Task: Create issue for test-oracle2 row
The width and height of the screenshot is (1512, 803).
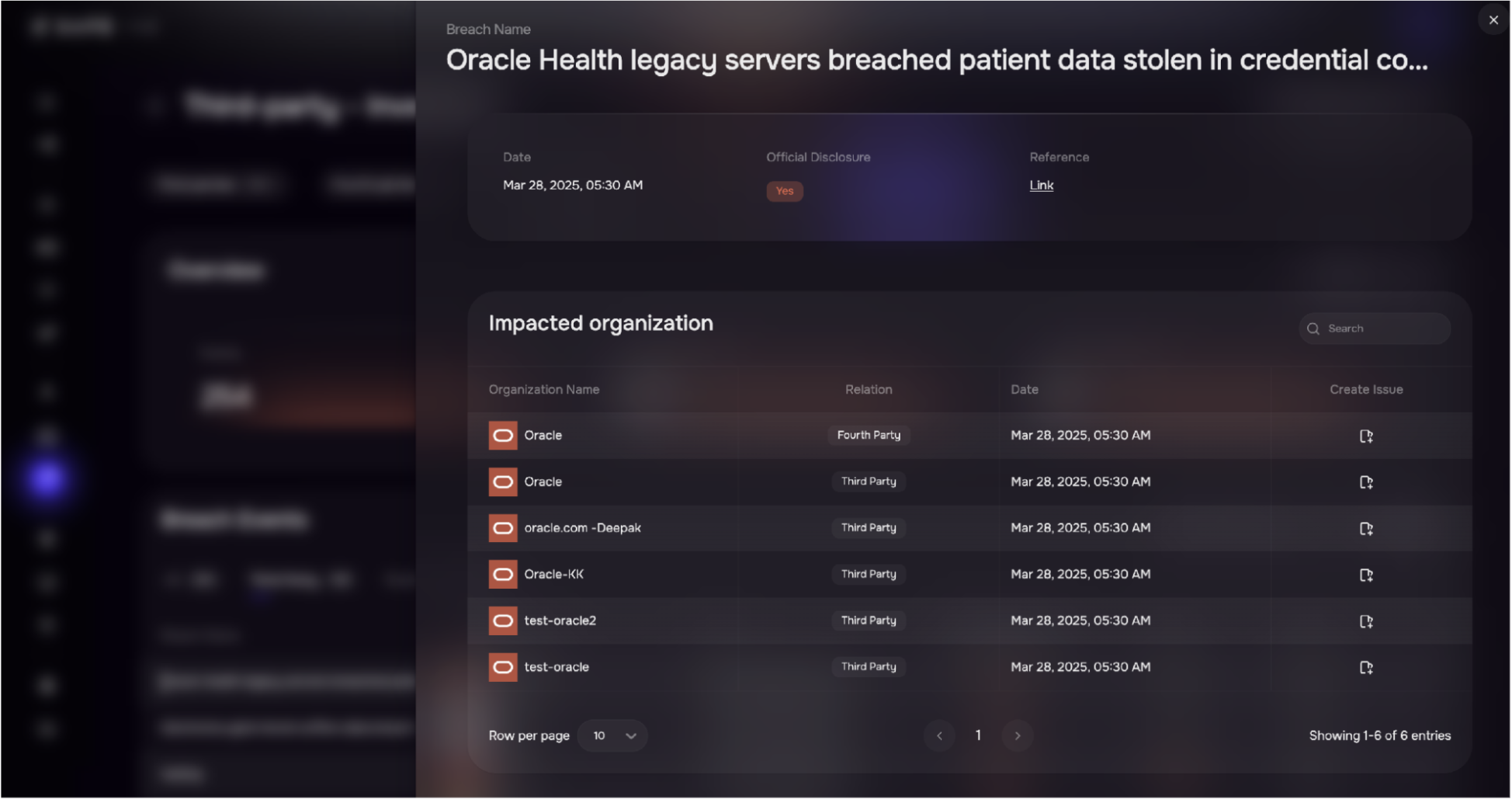Action: pyautogui.click(x=1366, y=621)
